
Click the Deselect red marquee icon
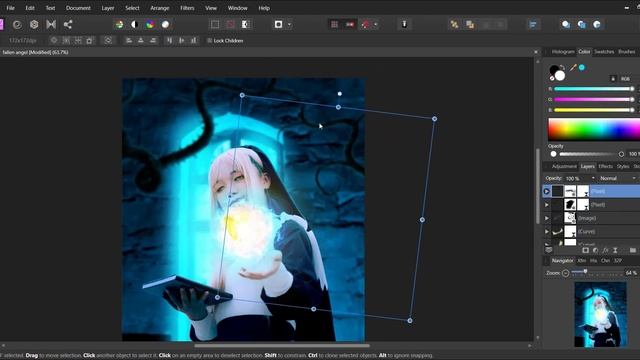(230, 24)
